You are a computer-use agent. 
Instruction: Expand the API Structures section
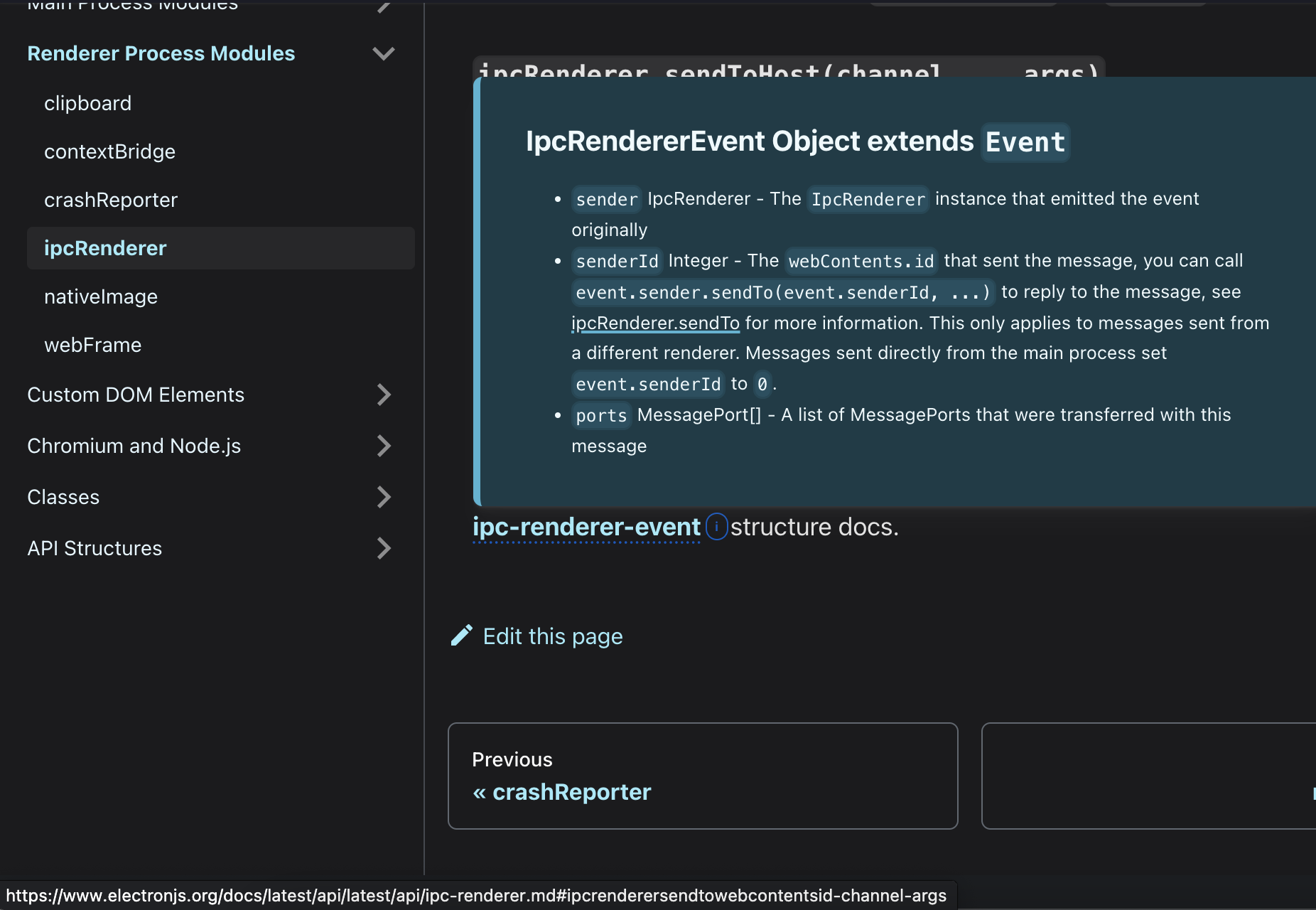[383, 547]
